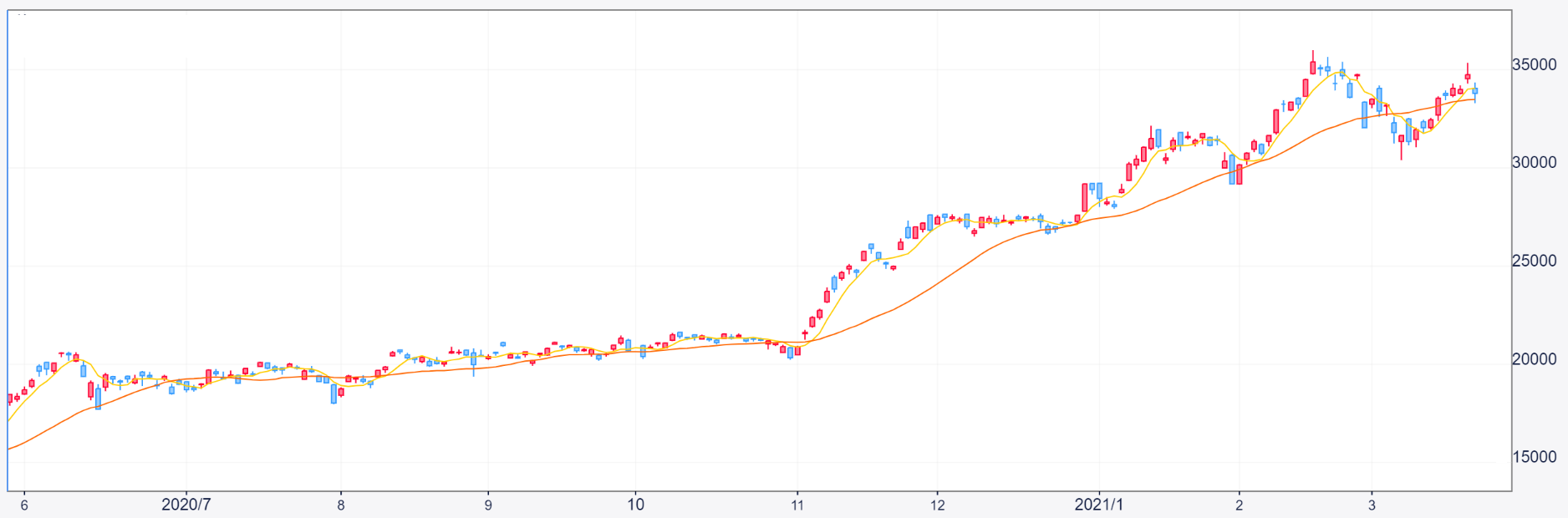The image size is (1568, 518).
Task: Select the 30000 price axis label
Action: point(1534,163)
